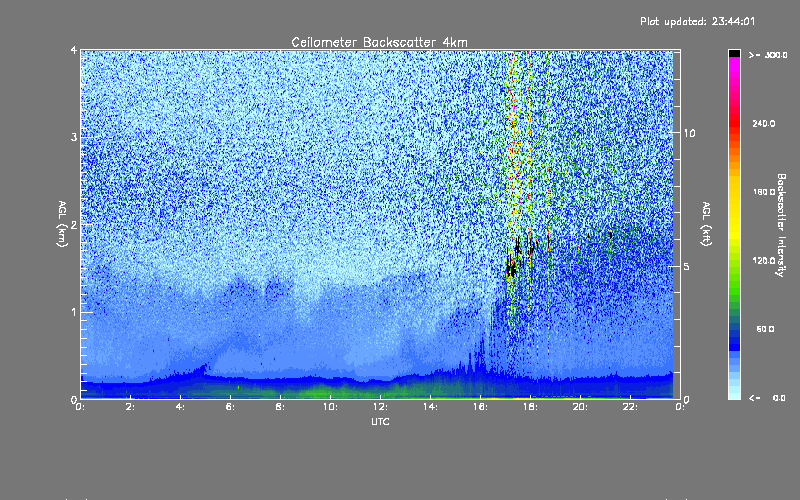Click the '18:' UTC tick label

531,407
